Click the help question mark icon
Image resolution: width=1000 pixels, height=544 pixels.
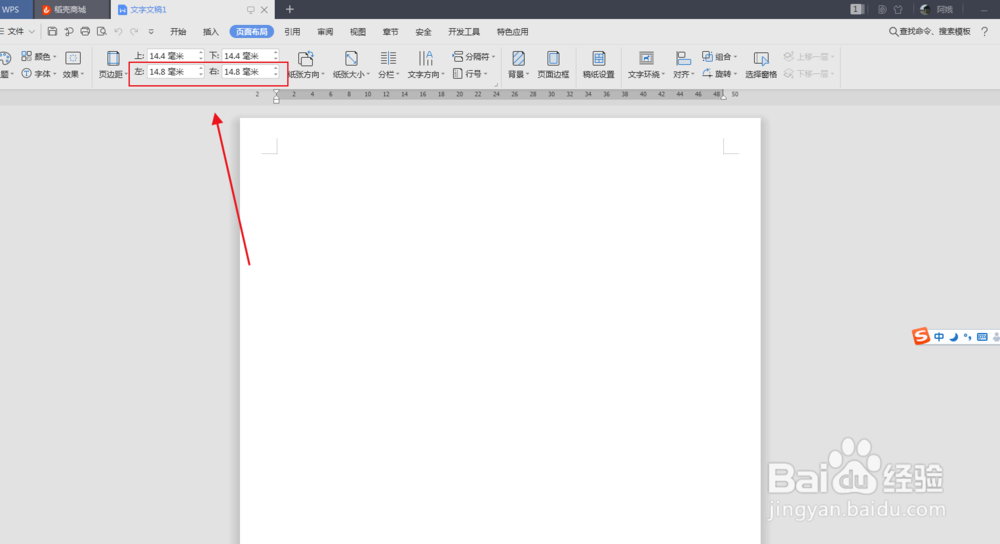click(984, 31)
